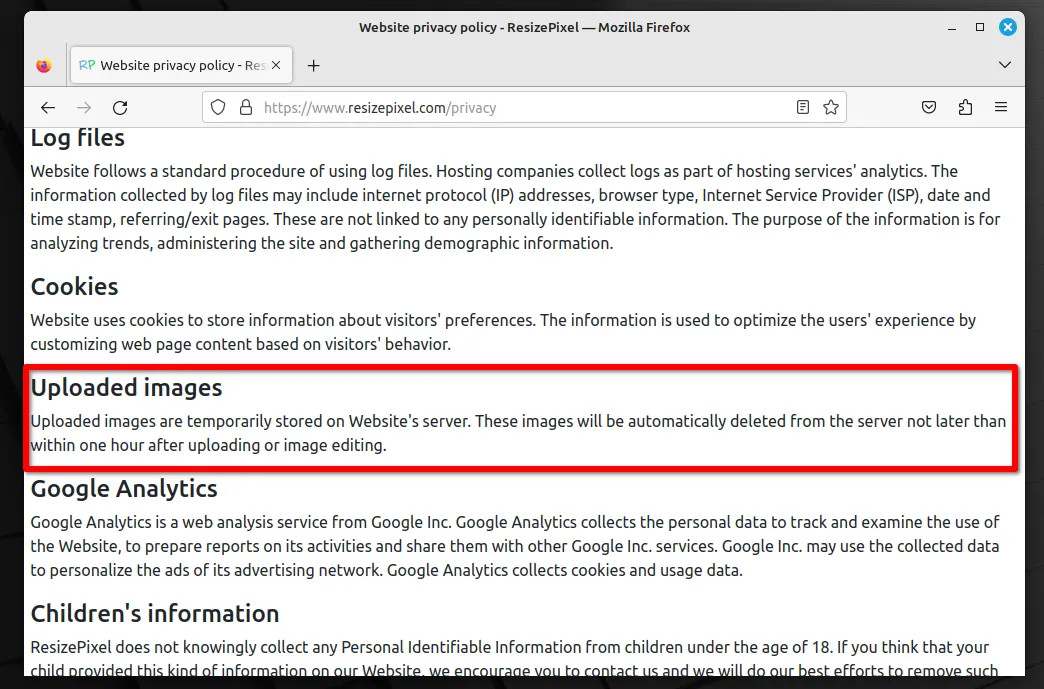Open the Firefox hamburger menu
This screenshot has width=1044, height=689.
tap(1001, 107)
